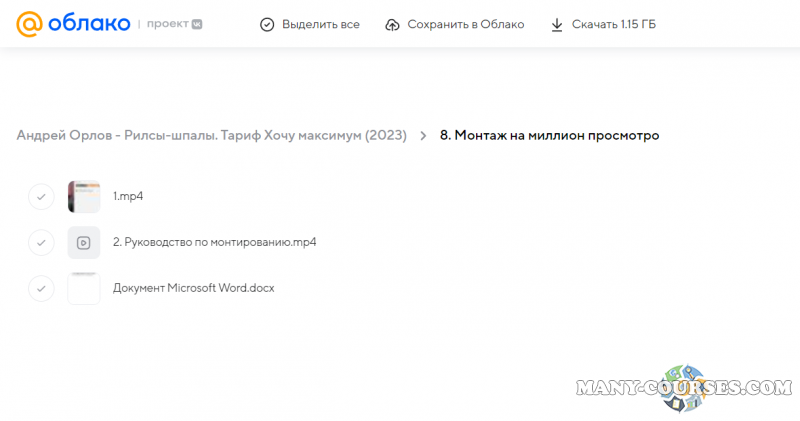Tick the checkbox next to 1.mp4
The width and height of the screenshot is (800, 421).
pyautogui.click(x=40, y=197)
